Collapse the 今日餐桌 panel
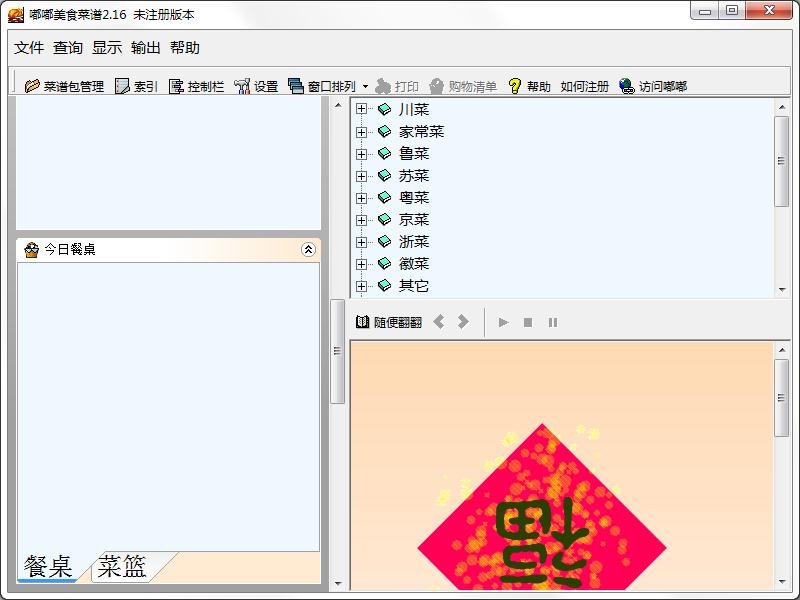The image size is (800, 600). tap(308, 250)
